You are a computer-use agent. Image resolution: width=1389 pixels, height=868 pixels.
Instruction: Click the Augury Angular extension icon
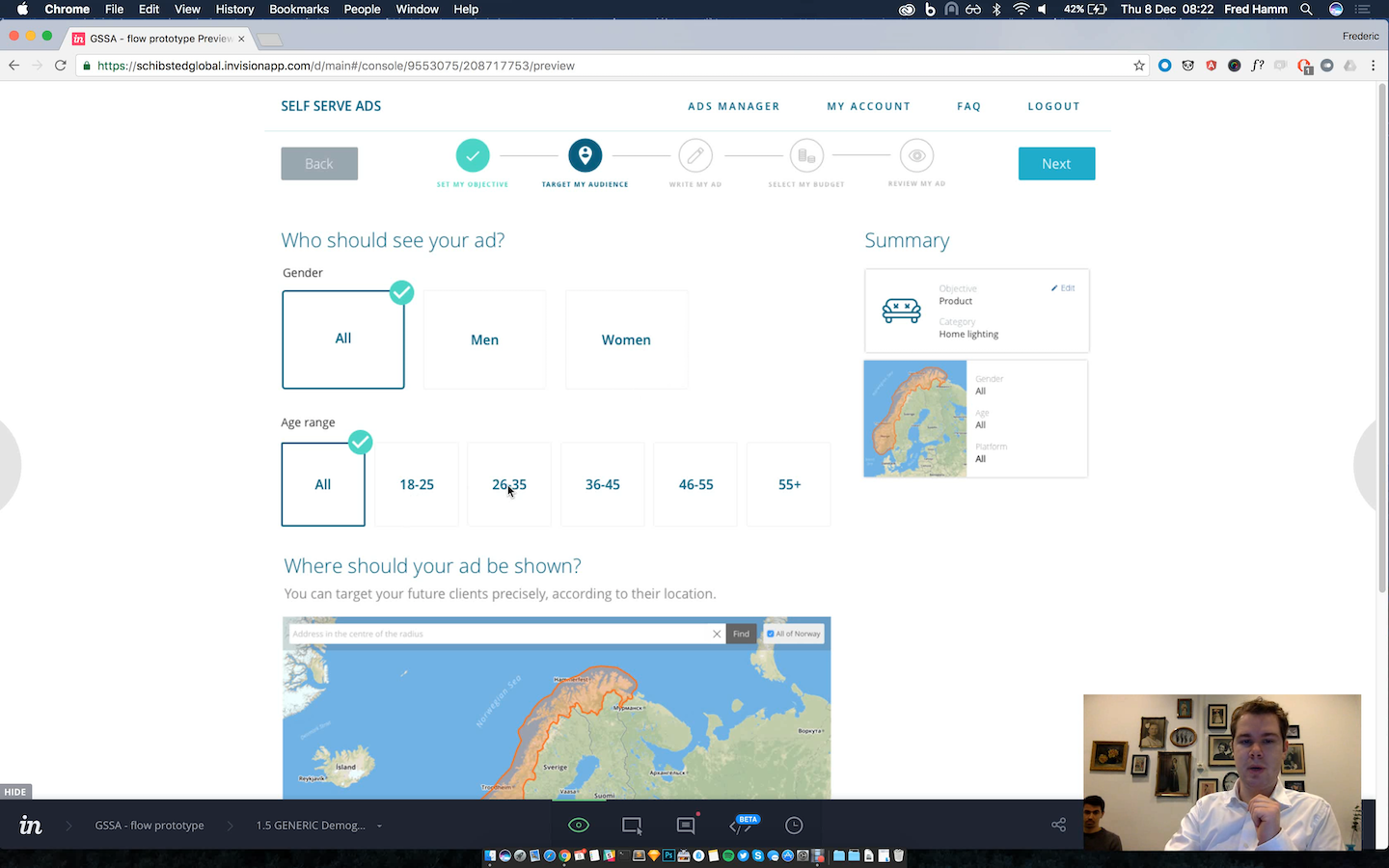1212,66
